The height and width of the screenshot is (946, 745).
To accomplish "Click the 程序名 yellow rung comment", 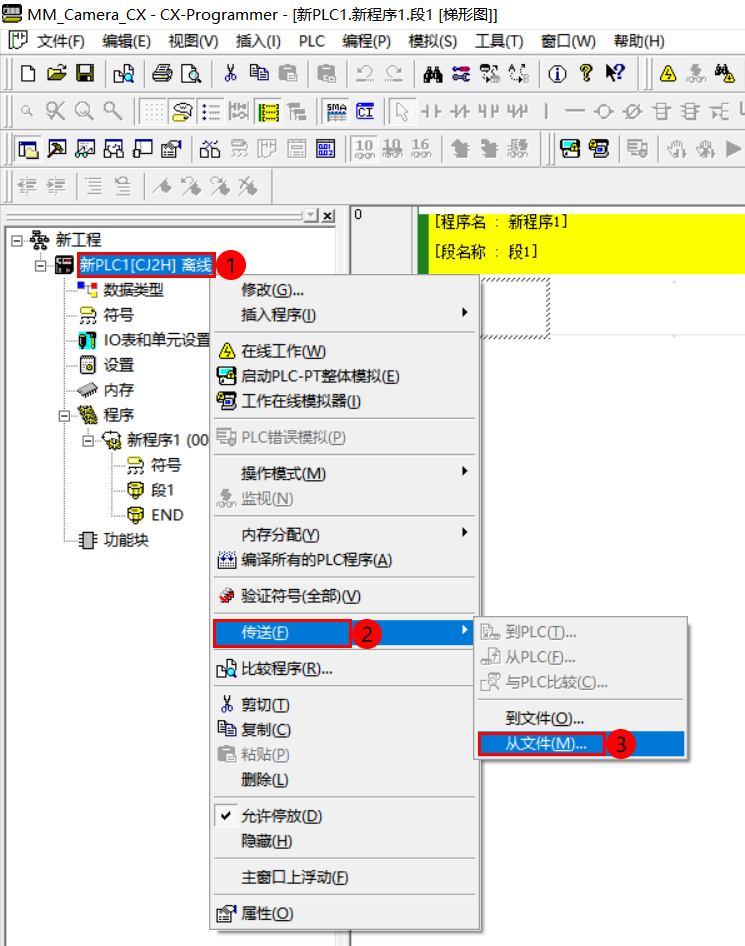I will (x=501, y=222).
